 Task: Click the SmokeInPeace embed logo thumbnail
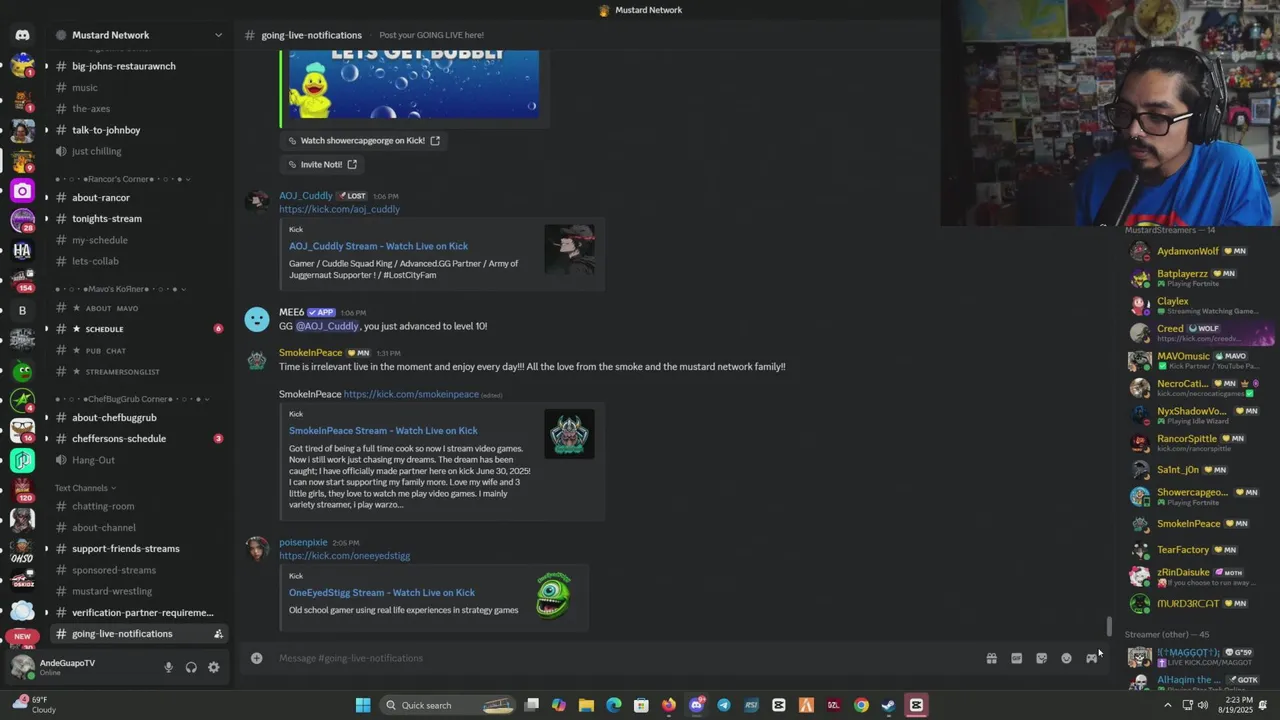click(569, 435)
